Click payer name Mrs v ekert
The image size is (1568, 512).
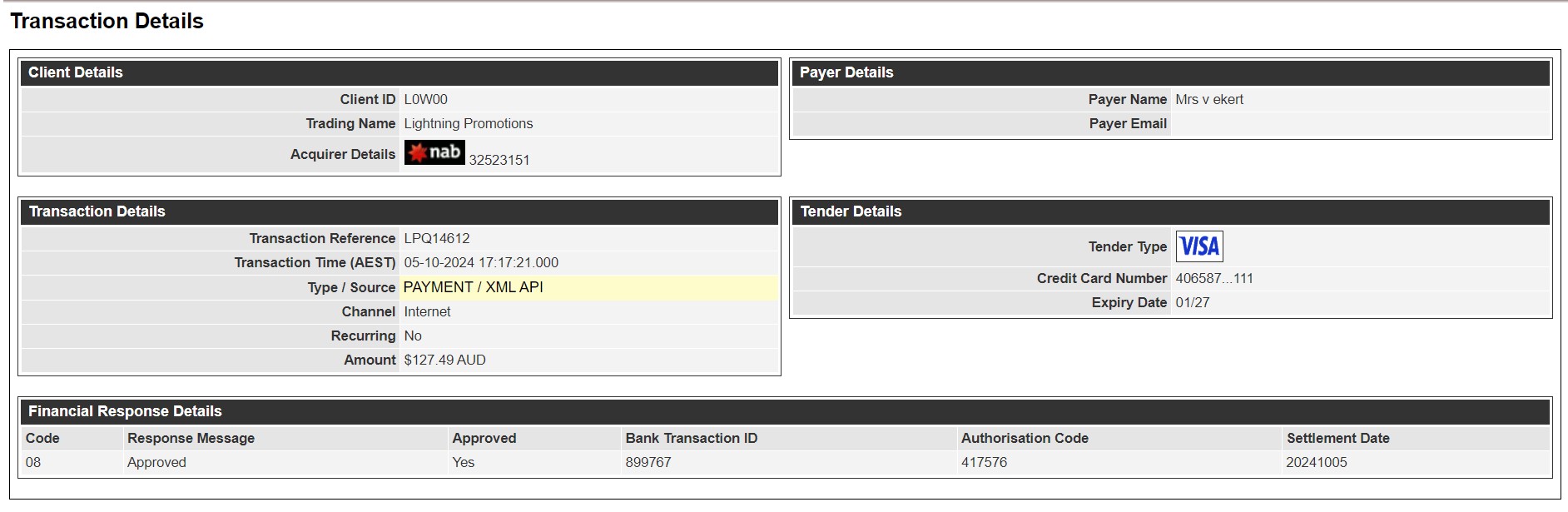click(1209, 99)
